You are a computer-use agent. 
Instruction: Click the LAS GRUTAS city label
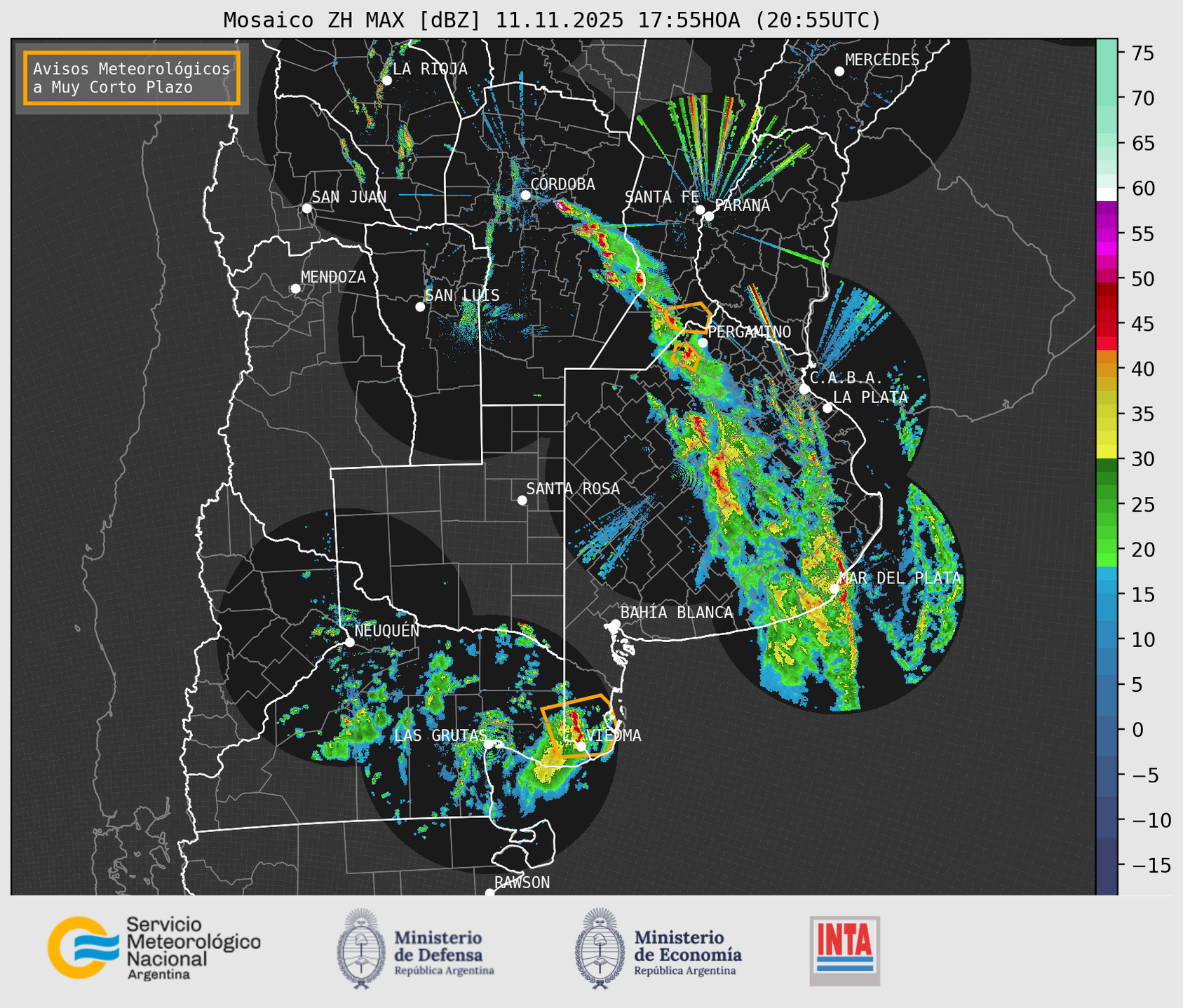pos(440,735)
